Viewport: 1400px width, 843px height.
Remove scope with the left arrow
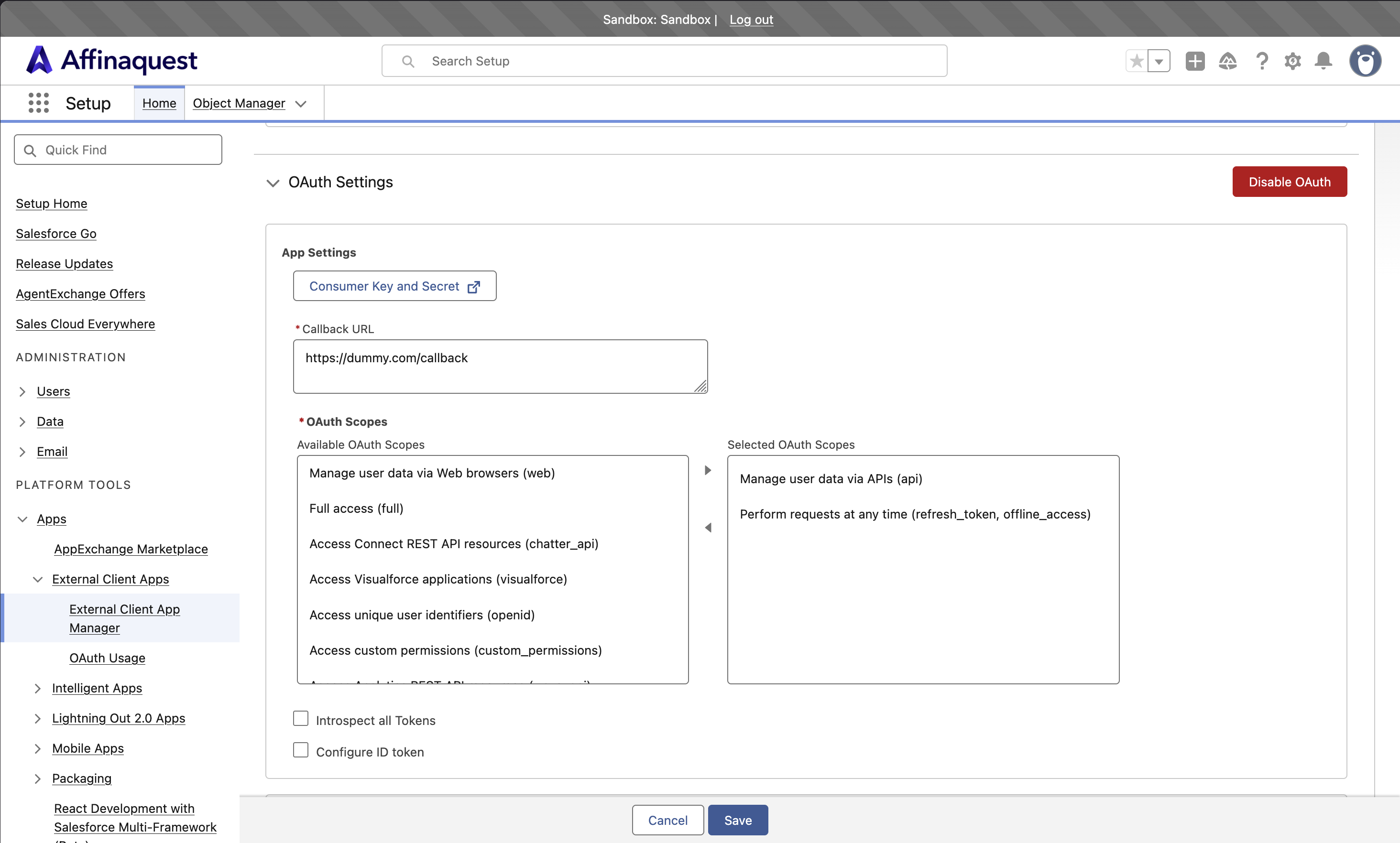(707, 528)
